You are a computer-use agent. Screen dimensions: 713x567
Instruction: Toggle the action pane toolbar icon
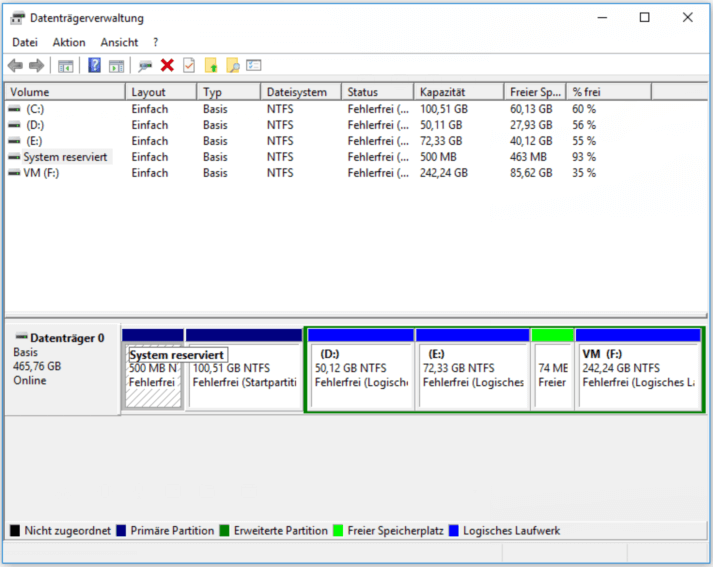click(116, 66)
